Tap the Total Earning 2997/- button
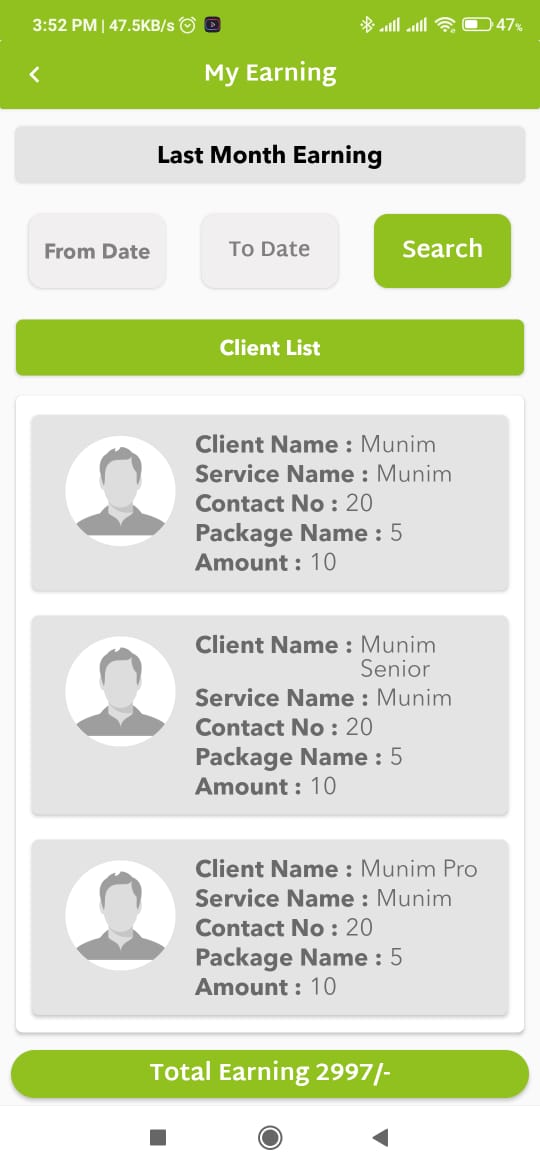The image size is (540, 1170). (x=270, y=1073)
